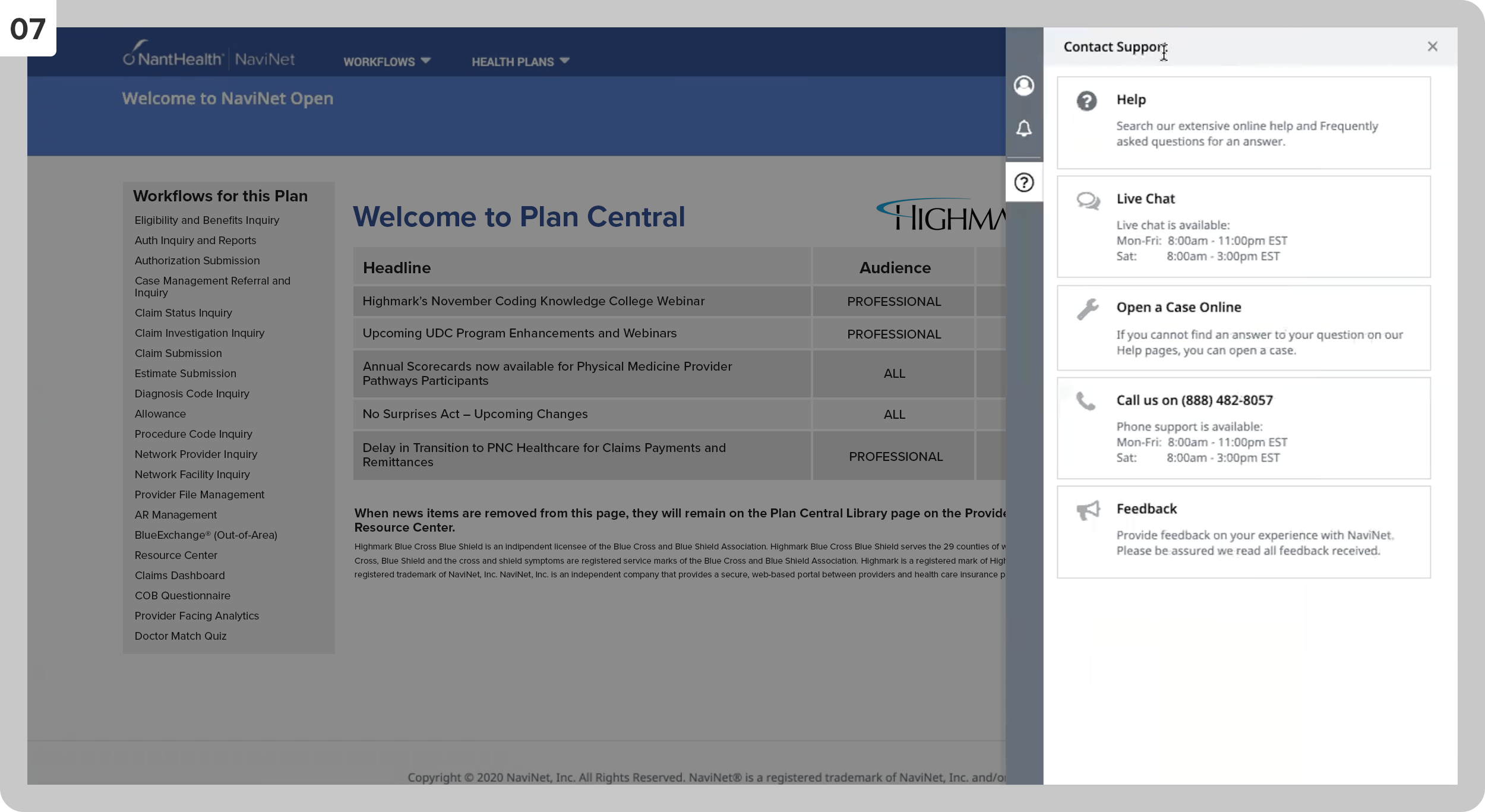This screenshot has width=1485, height=812.
Task: Expand the Workflows dropdown menu
Action: point(387,61)
